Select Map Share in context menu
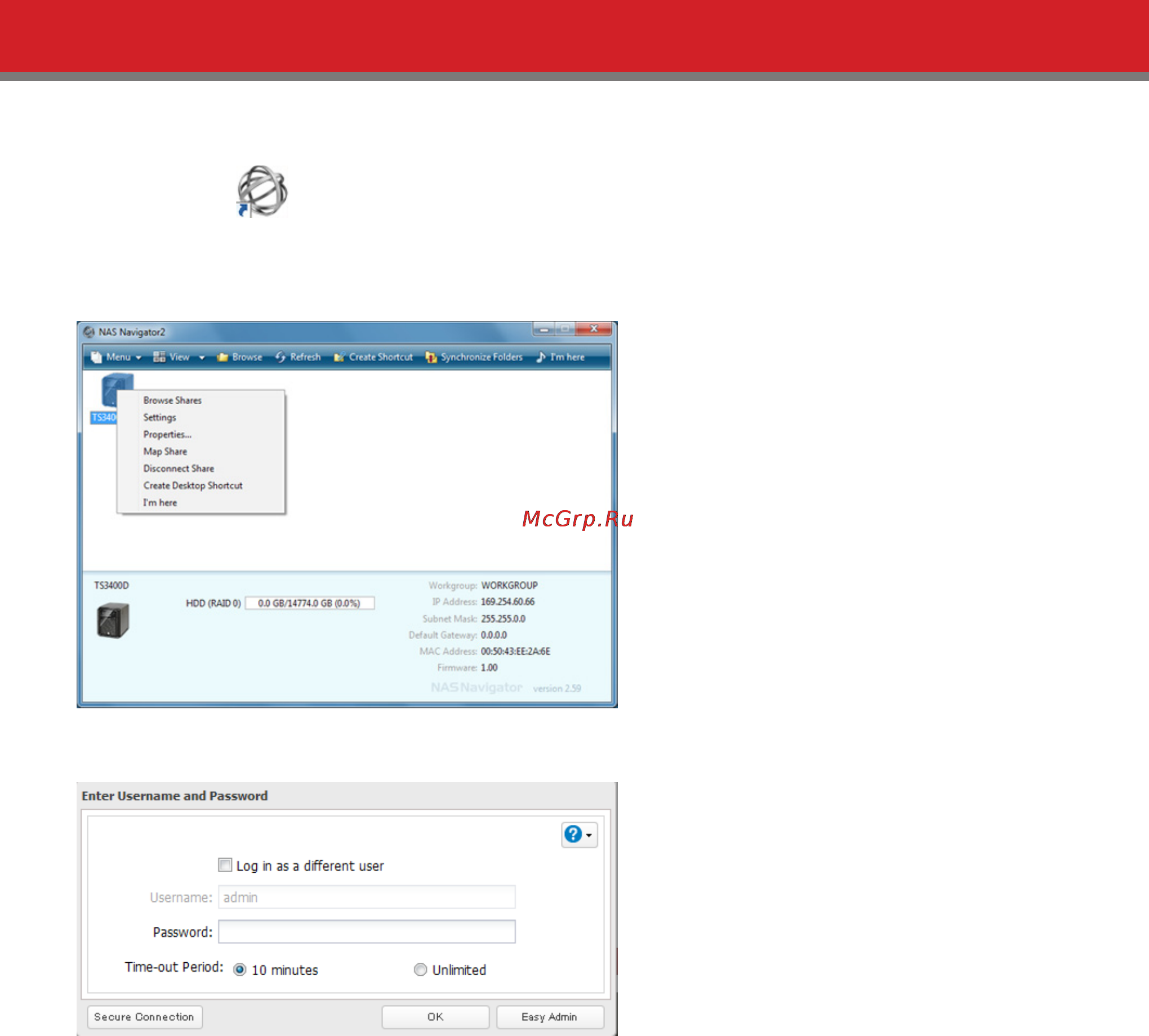 point(165,452)
